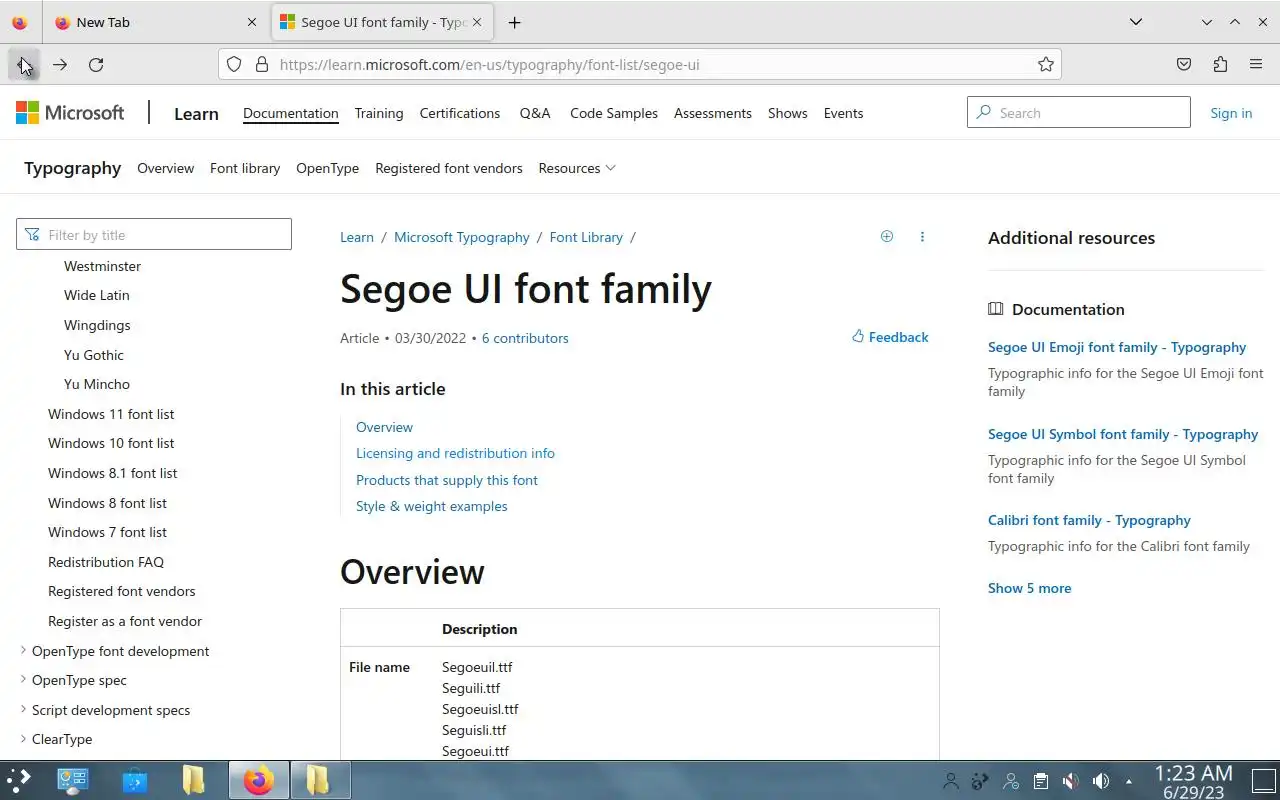Open Q&A in the top navigation
This screenshot has height=800, width=1280.
click(x=535, y=113)
